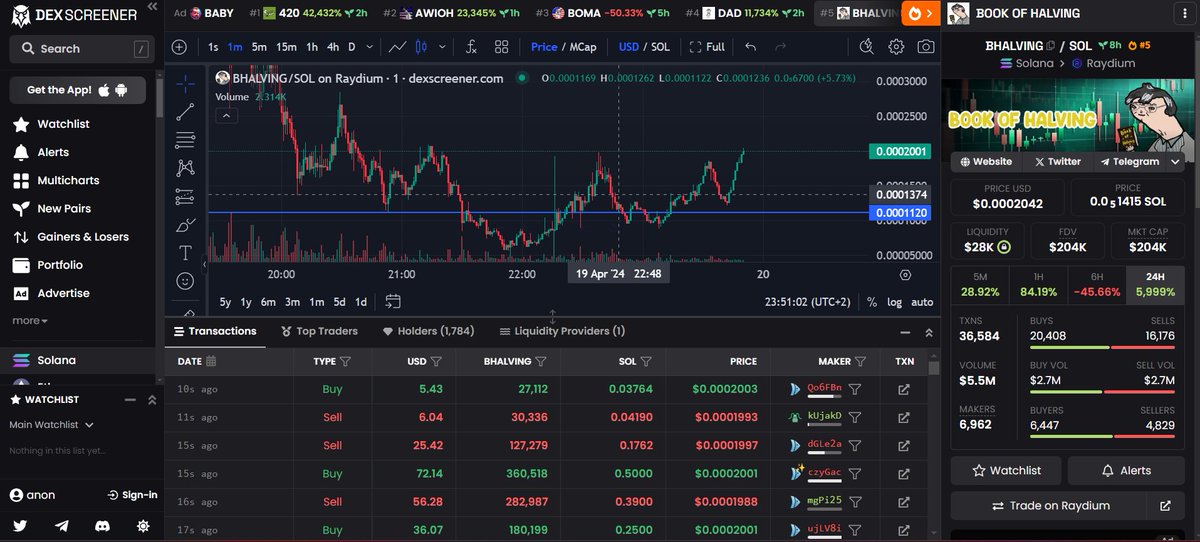Open the external link next to Trade on Raydium
This screenshot has width=1200, height=542.
pos(1165,506)
